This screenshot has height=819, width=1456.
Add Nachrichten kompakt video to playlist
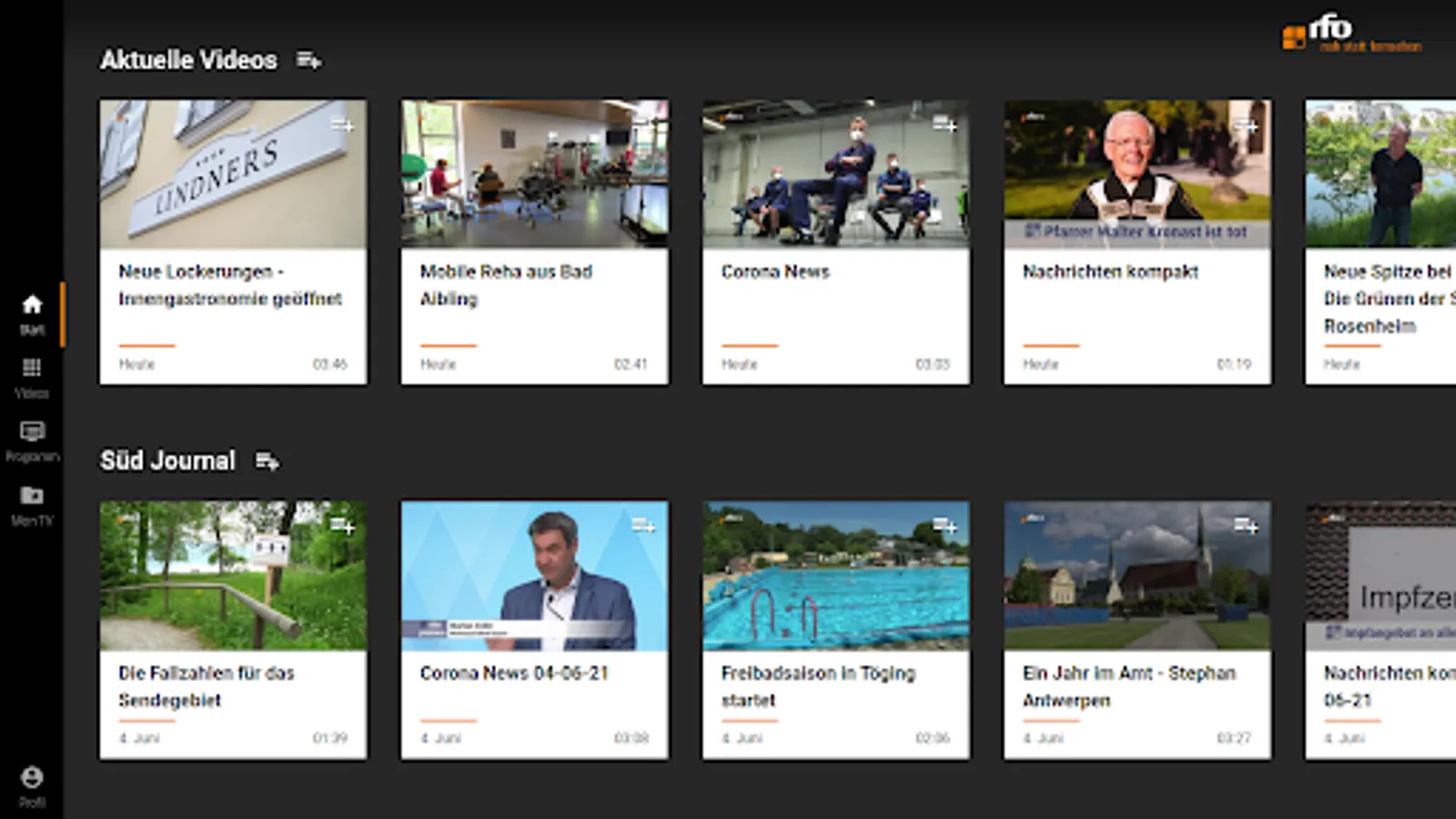(x=1246, y=125)
